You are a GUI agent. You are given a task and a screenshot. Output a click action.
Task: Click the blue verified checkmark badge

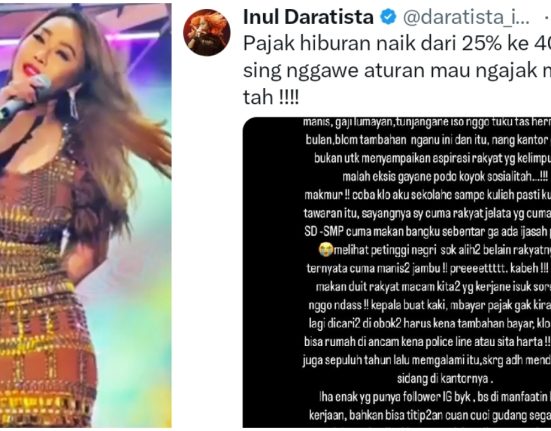coord(388,17)
